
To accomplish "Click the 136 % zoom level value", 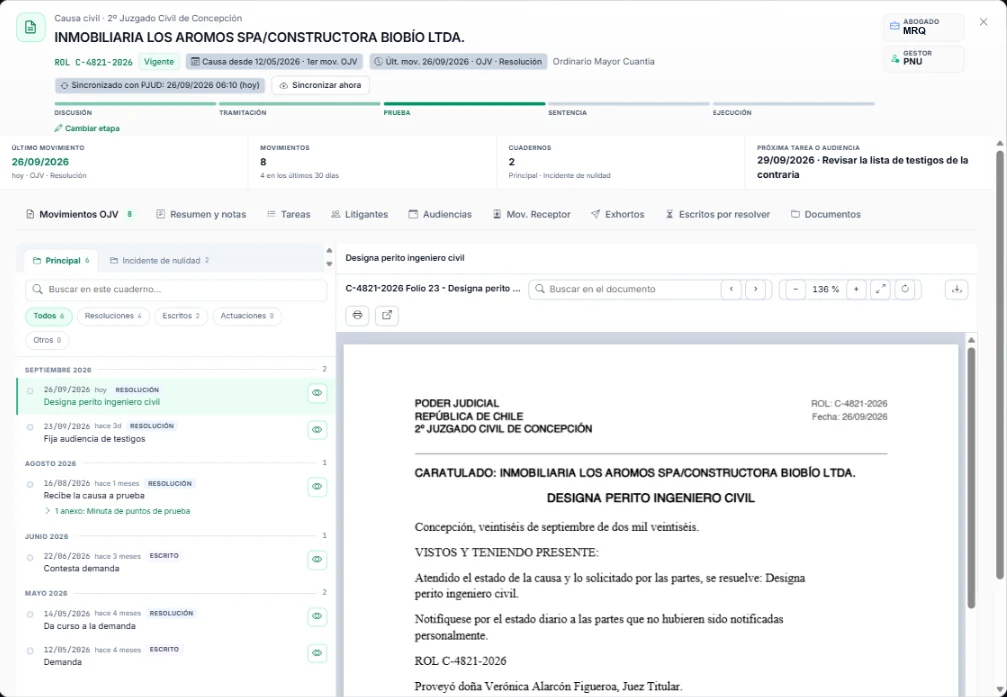I will tap(825, 290).
